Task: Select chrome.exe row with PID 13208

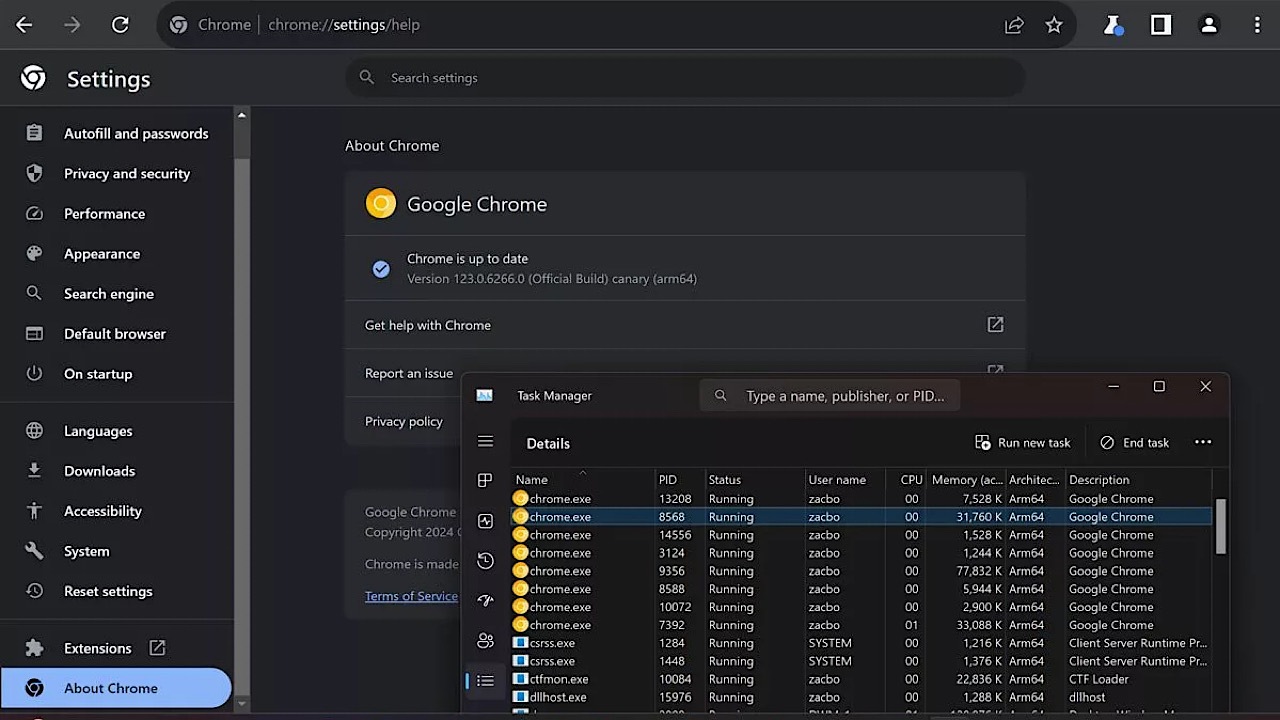Action: click(x=861, y=499)
